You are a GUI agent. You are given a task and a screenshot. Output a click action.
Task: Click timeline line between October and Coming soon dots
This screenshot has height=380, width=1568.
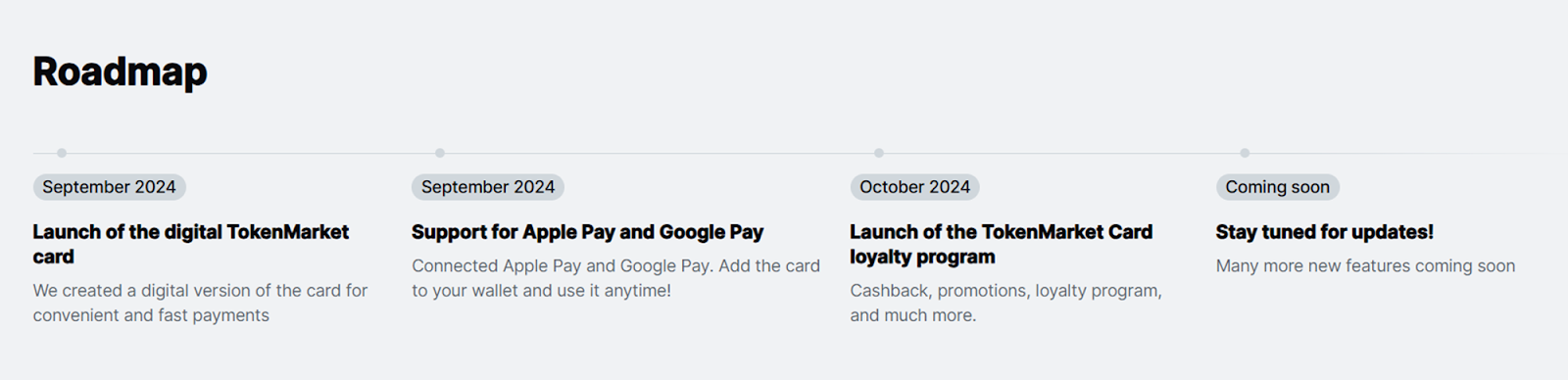point(1061,153)
